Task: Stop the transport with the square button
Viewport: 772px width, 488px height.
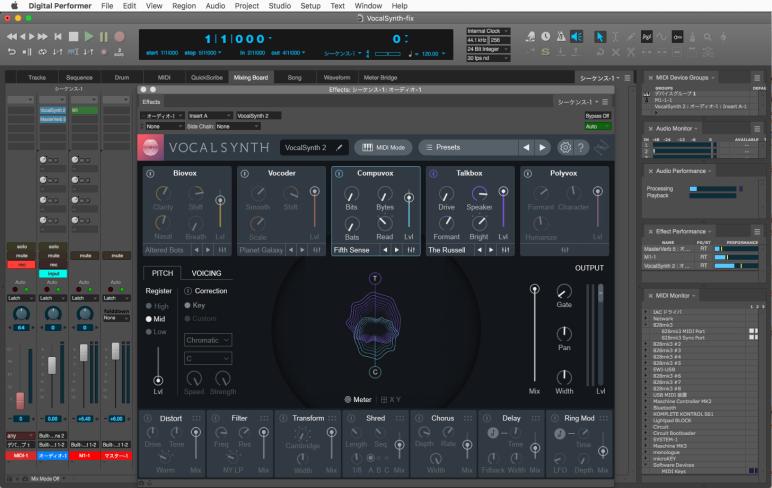Action: (73, 36)
